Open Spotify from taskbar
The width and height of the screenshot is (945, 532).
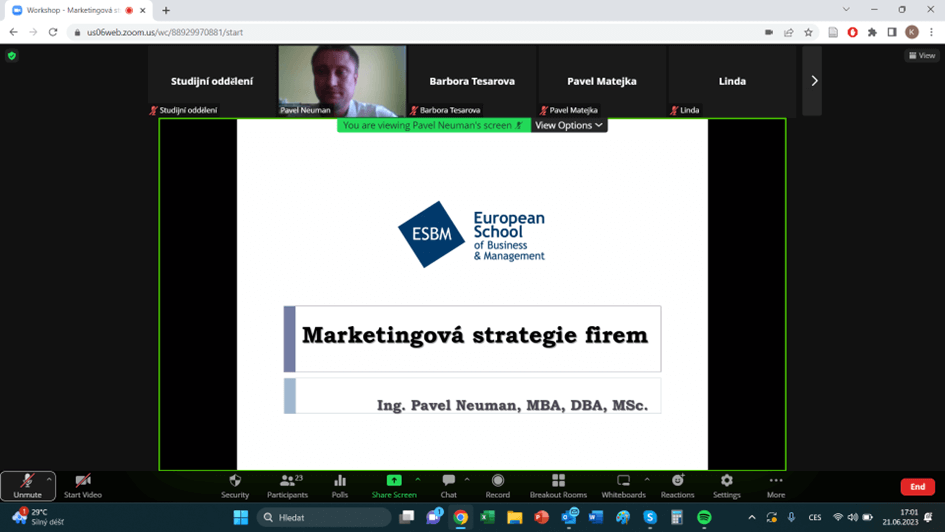[x=704, y=517]
